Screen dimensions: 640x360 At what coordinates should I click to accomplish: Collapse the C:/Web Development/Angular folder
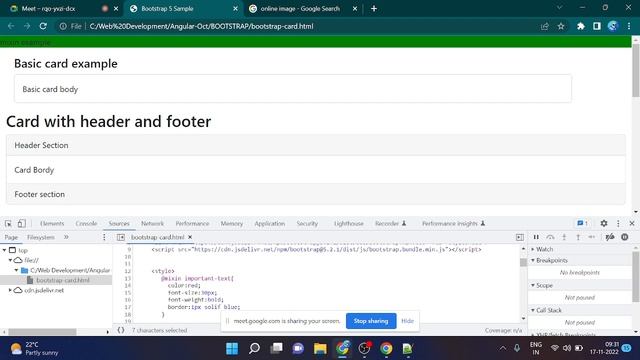(x=17, y=270)
